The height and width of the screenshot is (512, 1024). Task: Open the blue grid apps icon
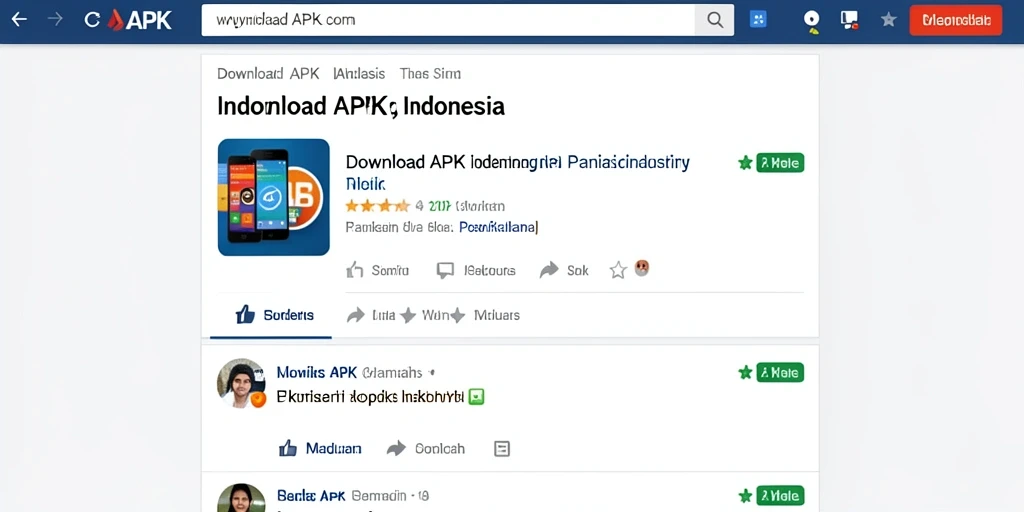point(758,20)
